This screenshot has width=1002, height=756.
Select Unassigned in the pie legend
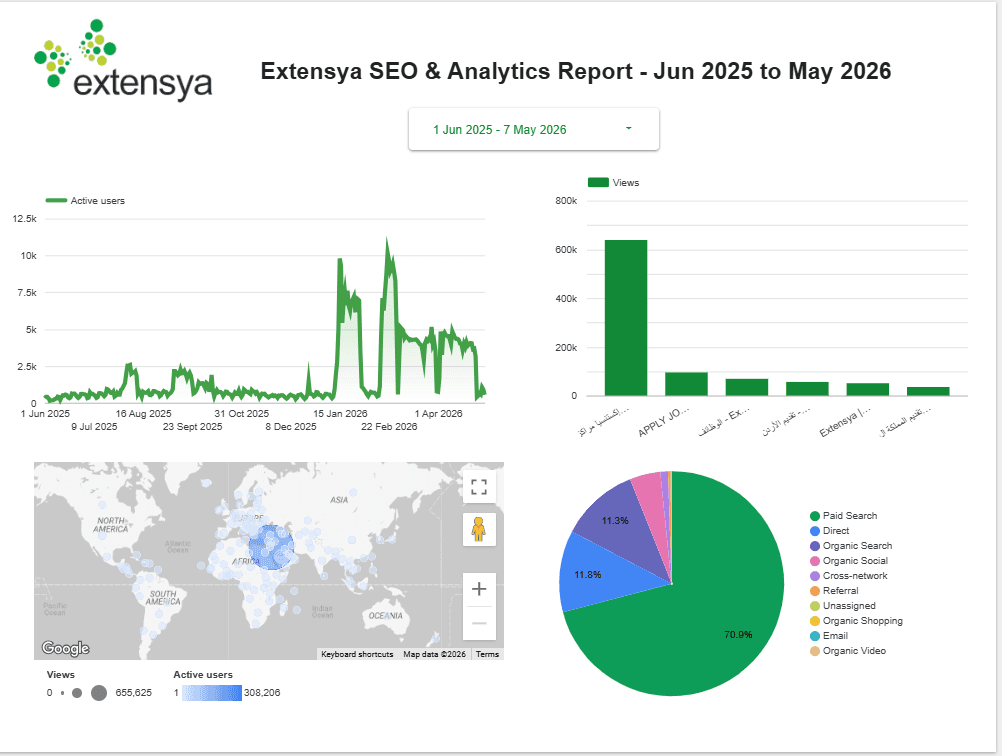(x=842, y=606)
